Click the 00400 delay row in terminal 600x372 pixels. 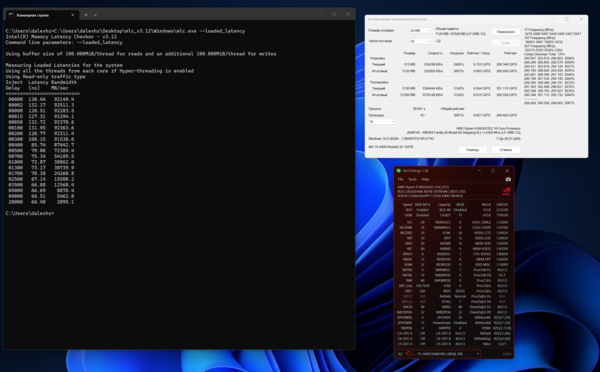click(41, 145)
